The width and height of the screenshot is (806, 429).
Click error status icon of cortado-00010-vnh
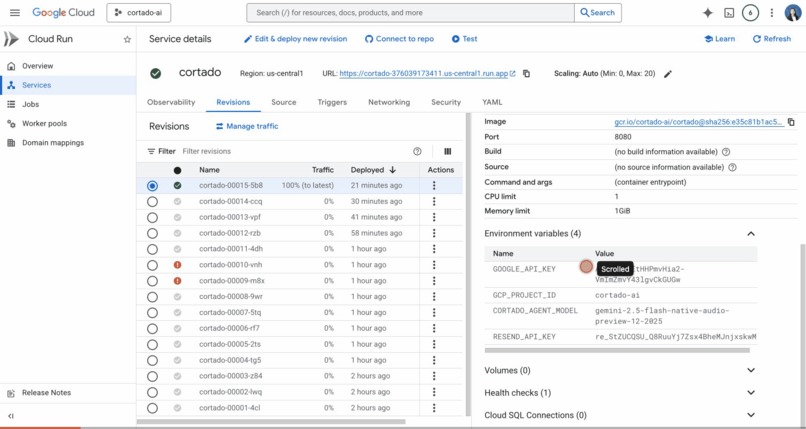click(x=177, y=265)
